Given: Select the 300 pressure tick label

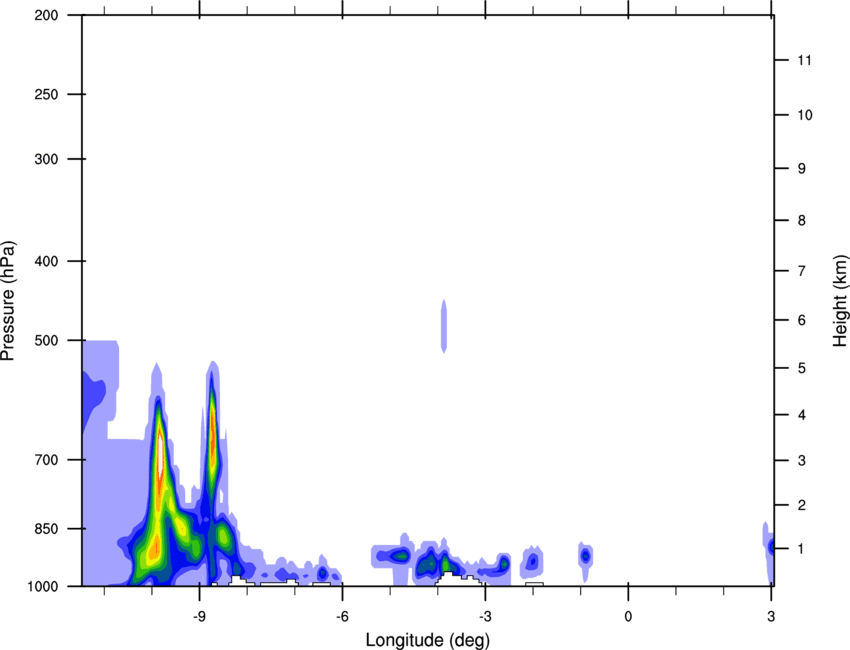Looking at the screenshot, I should (46, 159).
